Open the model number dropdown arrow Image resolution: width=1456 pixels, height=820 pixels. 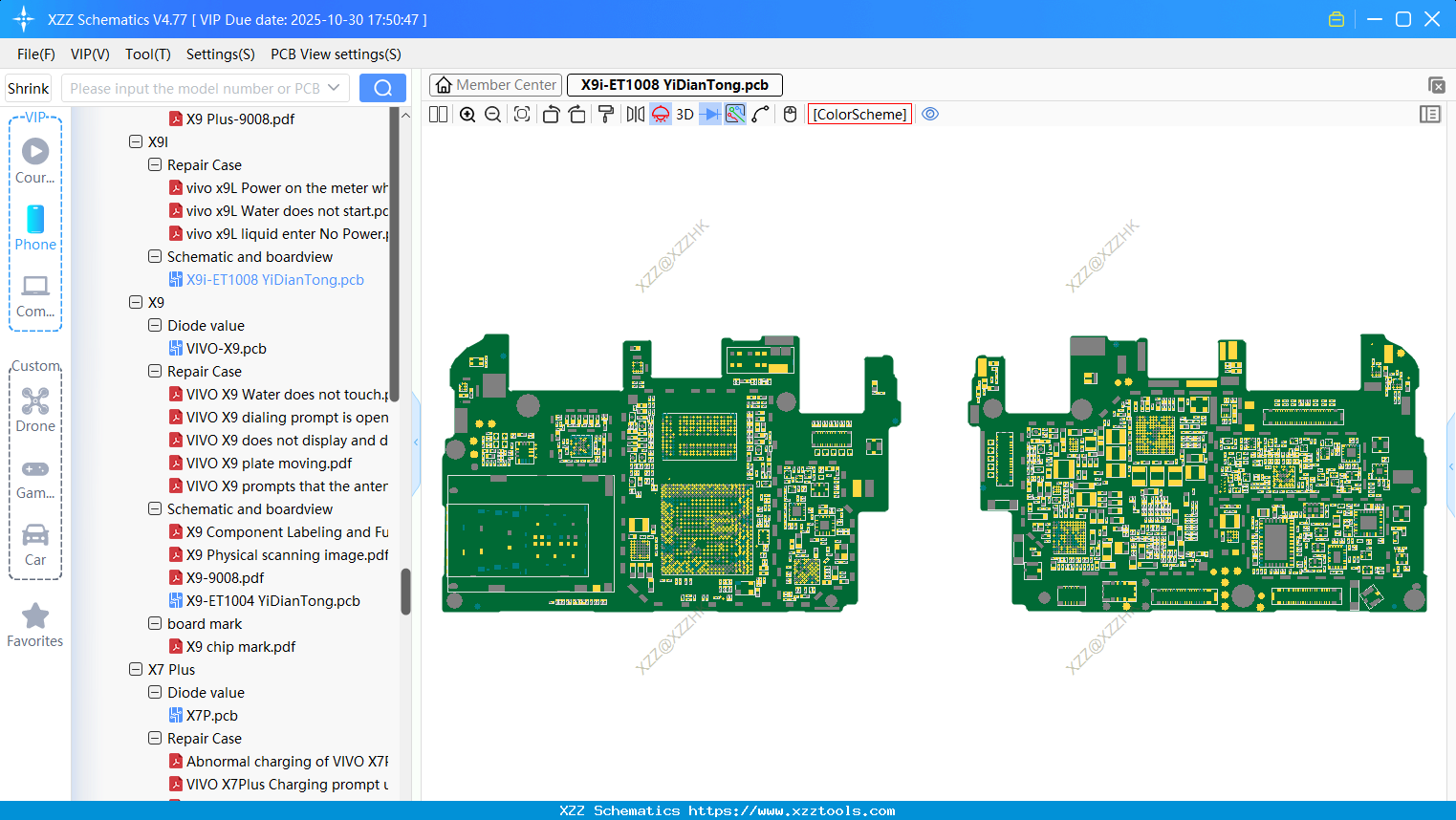(x=334, y=88)
